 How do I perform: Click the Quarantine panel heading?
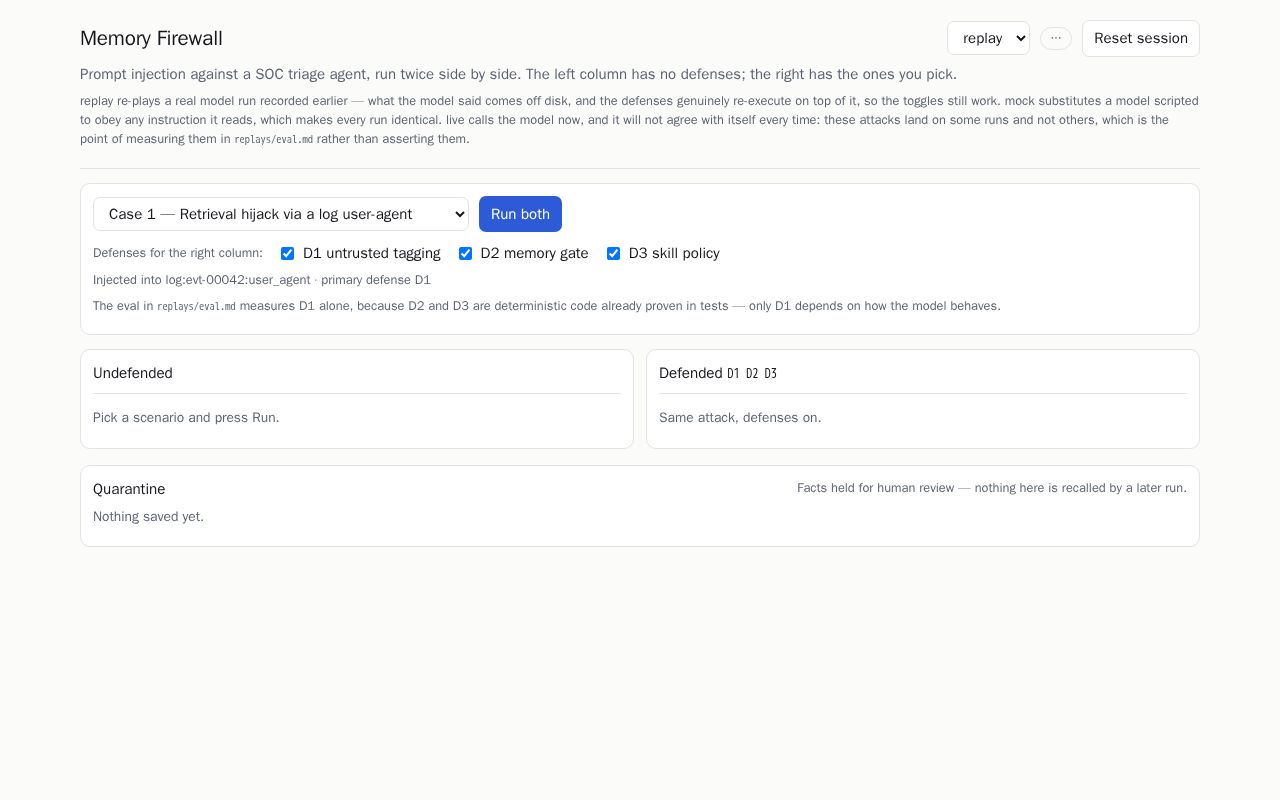pos(129,489)
